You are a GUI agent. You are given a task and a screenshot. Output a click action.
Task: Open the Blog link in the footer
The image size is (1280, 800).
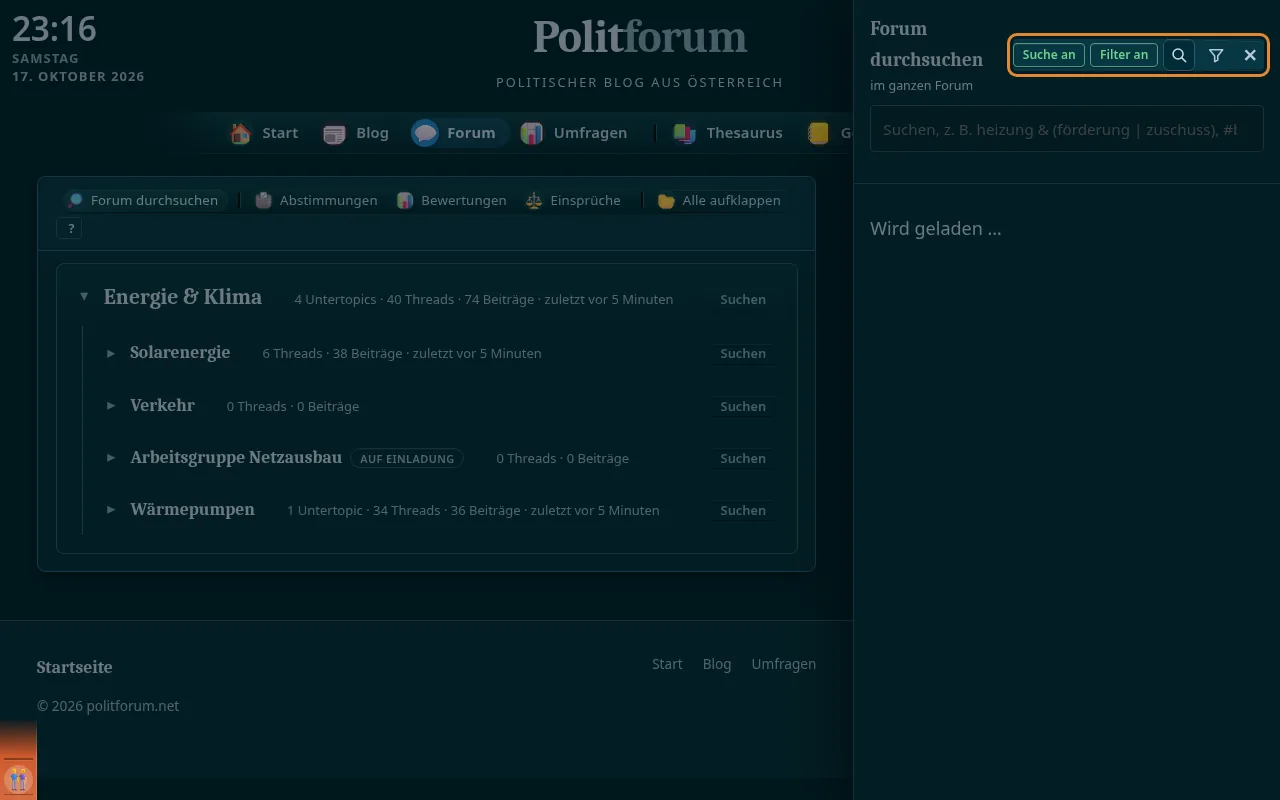[717, 664]
